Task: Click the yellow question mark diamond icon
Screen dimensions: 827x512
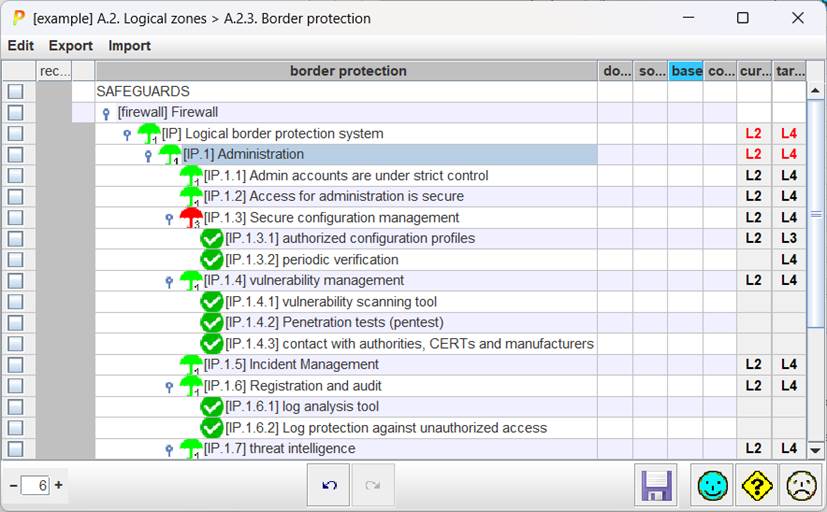Action: click(756, 485)
